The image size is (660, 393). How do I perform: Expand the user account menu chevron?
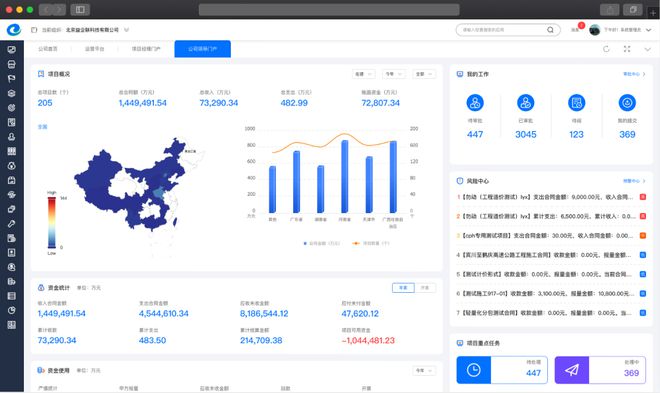(648, 30)
